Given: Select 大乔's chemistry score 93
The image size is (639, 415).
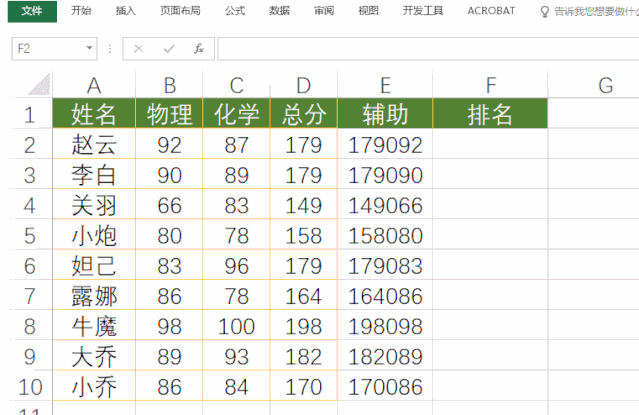Looking at the screenshot, I should (x=236, y=356).
